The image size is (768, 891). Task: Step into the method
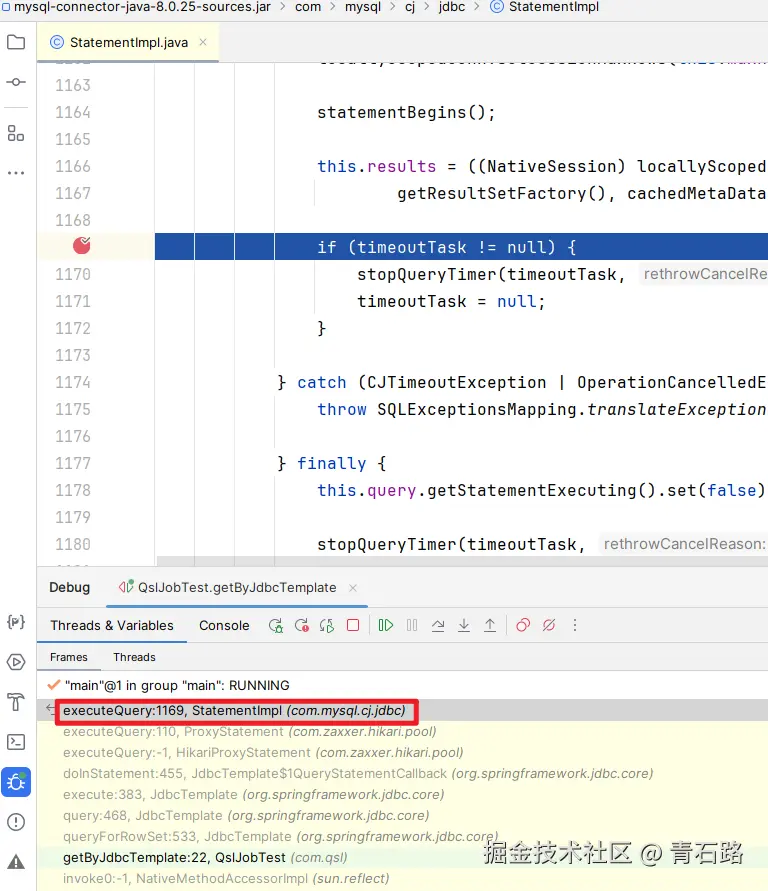coord(464,626)
